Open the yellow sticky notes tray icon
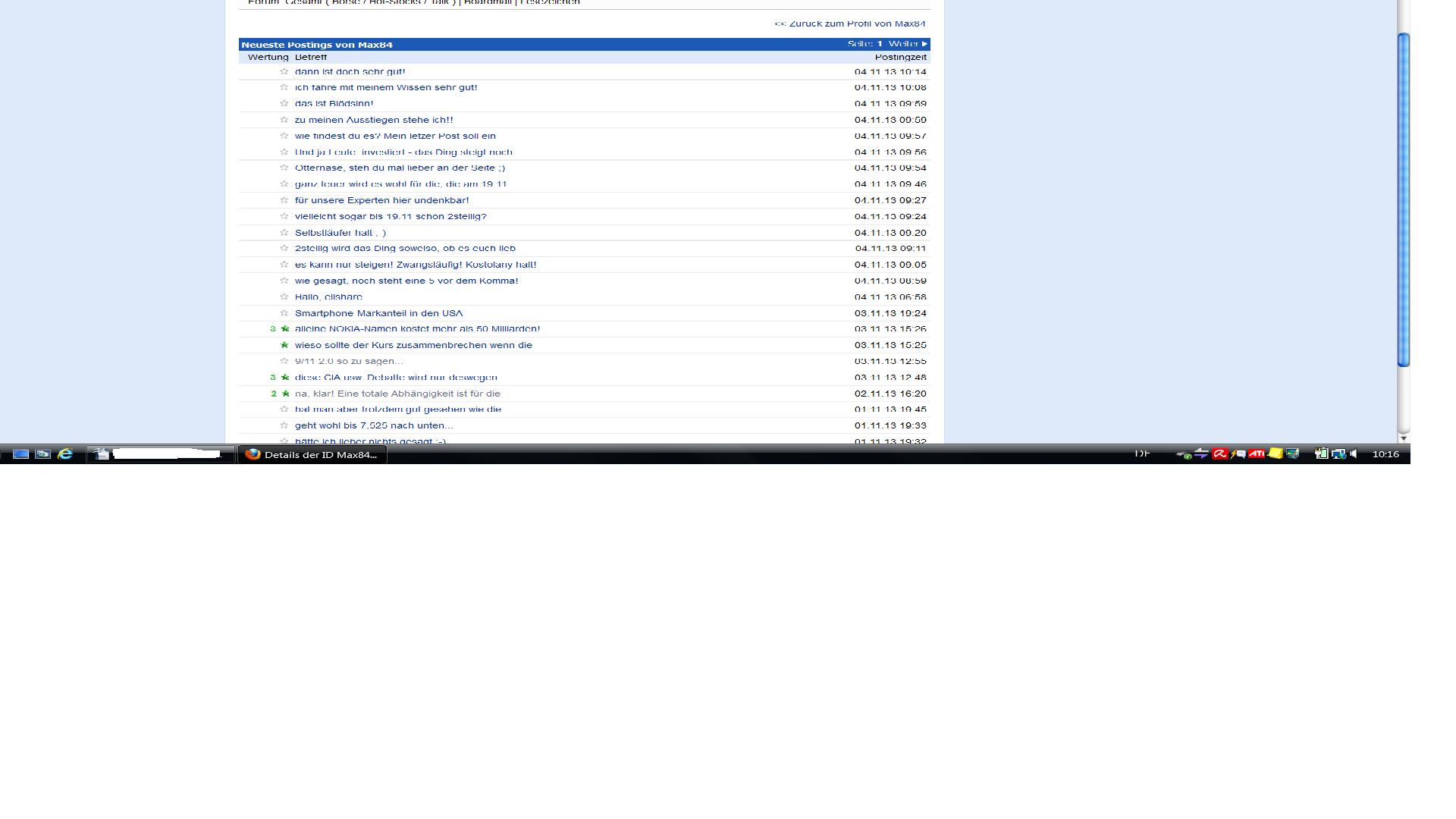This screenshot has height=819, width=1456. click(x=1276, y=454)
